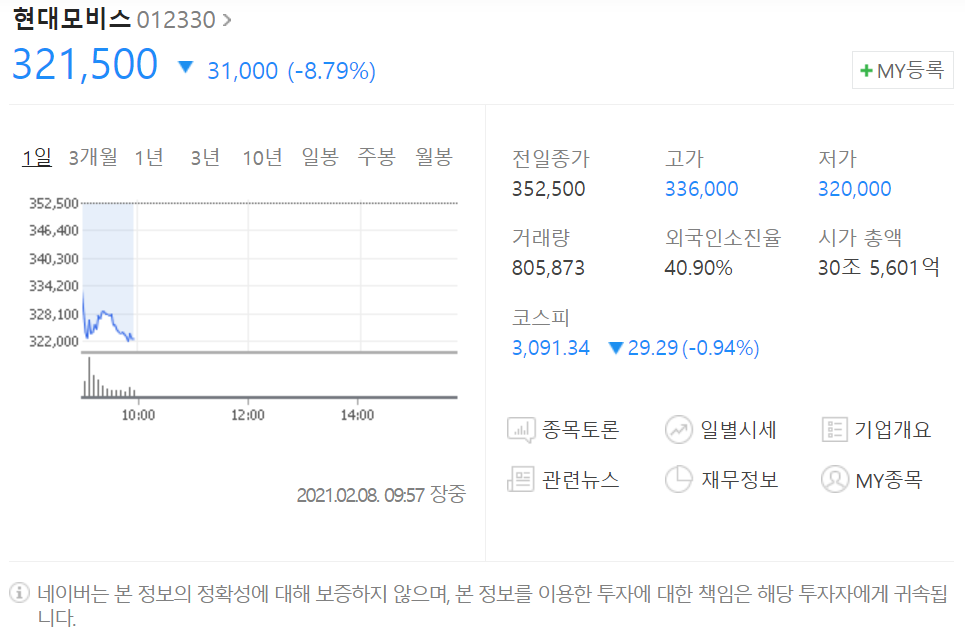Open stock details via chevron after 012330

coord(227,20)
